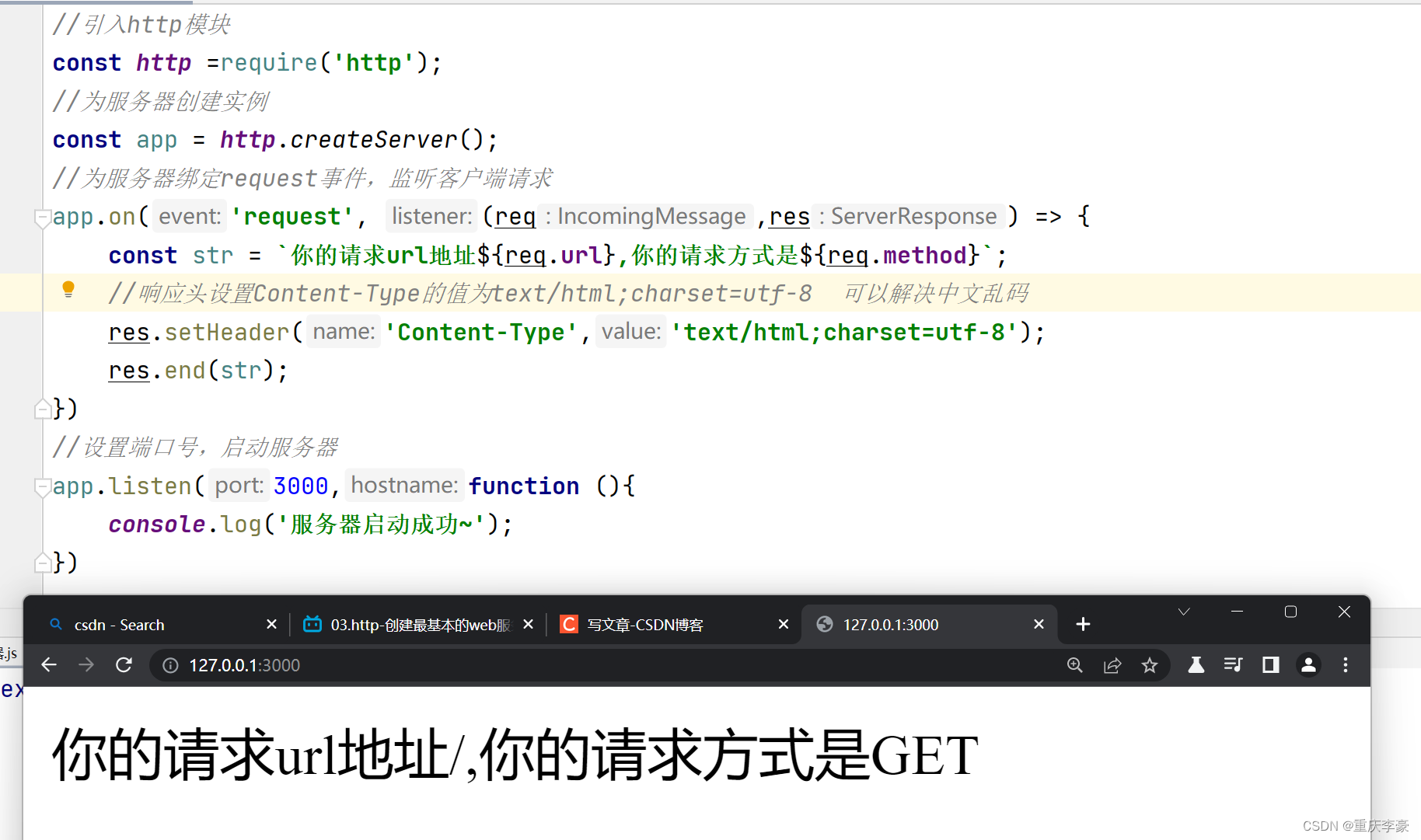Open the Chrome profile avatar
The width and height of the screenshot is (1421, 840).
point(1308,665)
